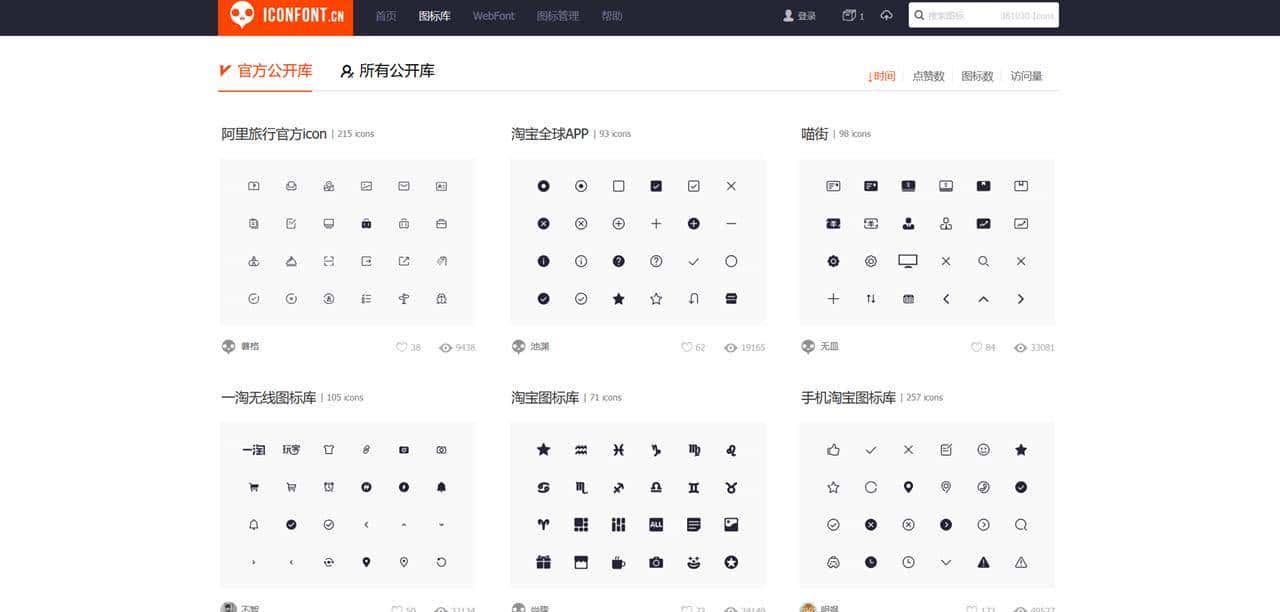
Task: Click the upload cloud icon in top bar
Action: [x=887, y=15]
